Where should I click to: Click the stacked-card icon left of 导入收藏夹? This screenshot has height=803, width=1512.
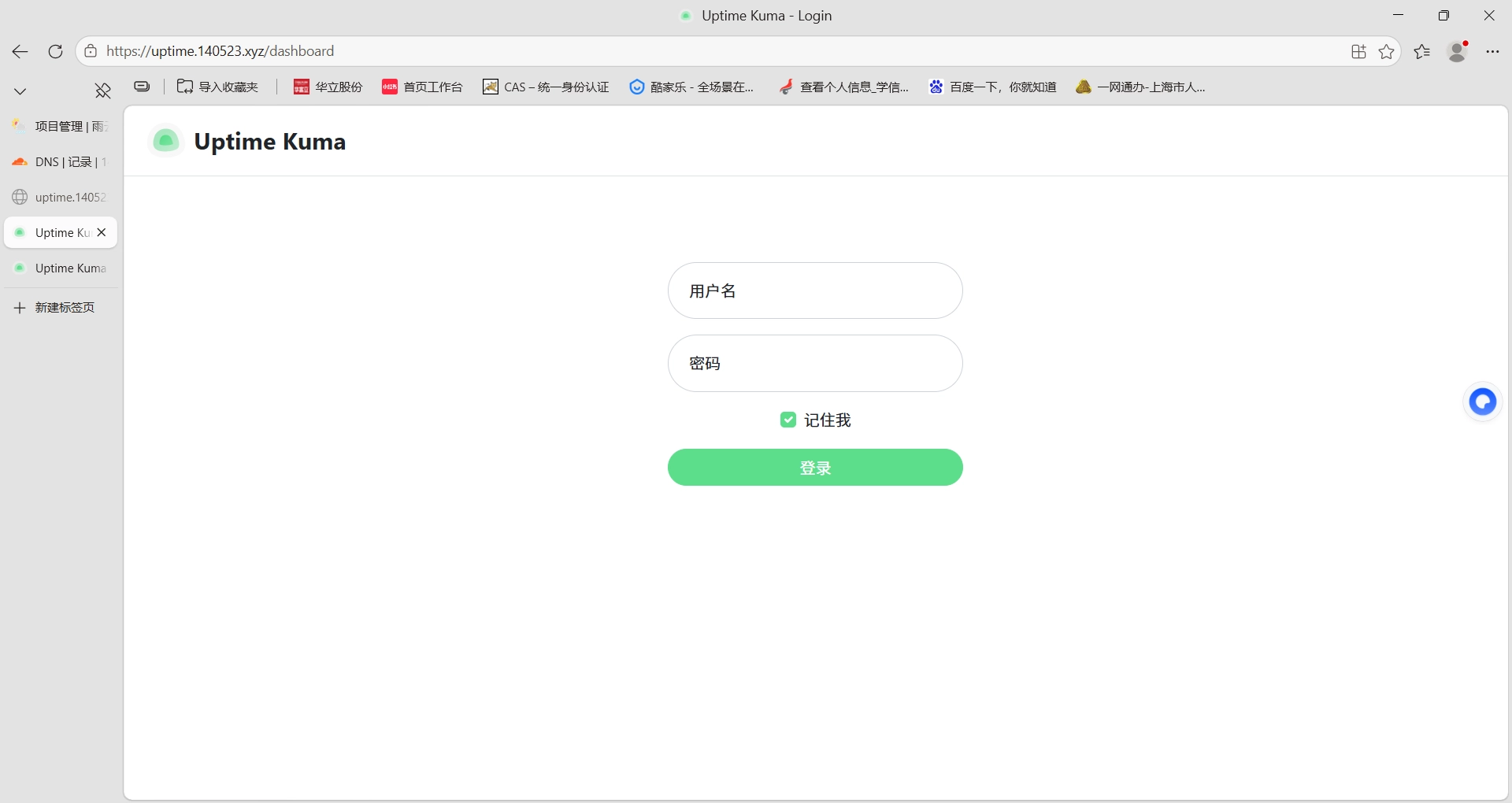click(142, 87)
